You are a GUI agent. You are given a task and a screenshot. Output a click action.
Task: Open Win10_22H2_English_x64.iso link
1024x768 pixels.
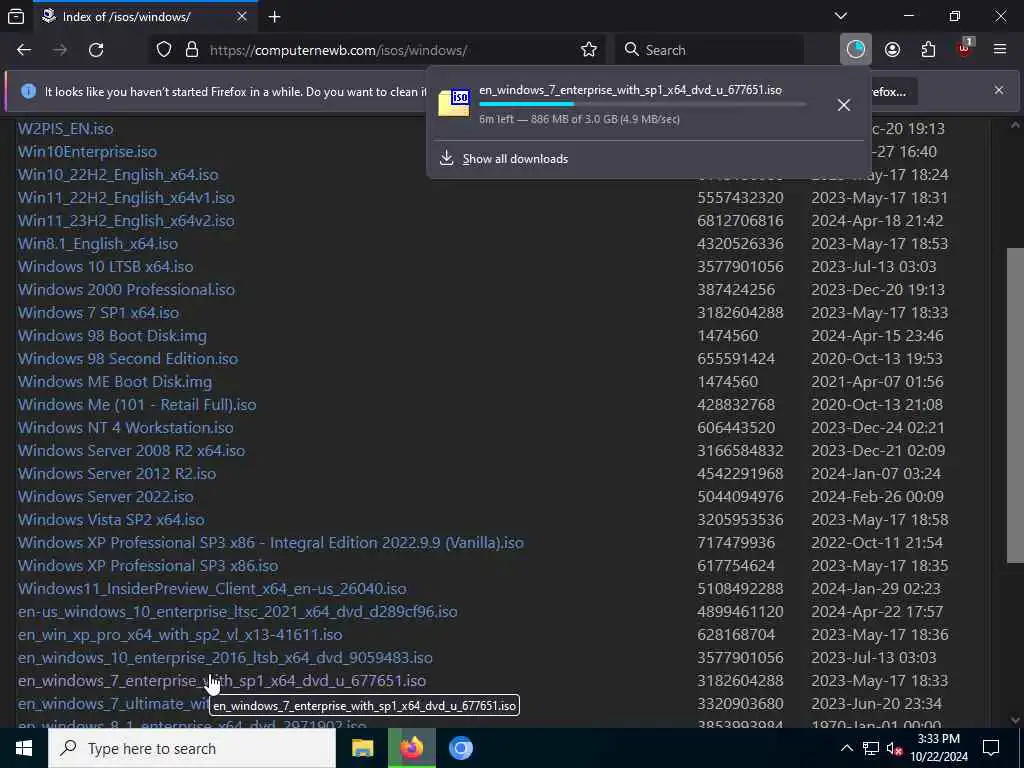click(x=118, y=174)
